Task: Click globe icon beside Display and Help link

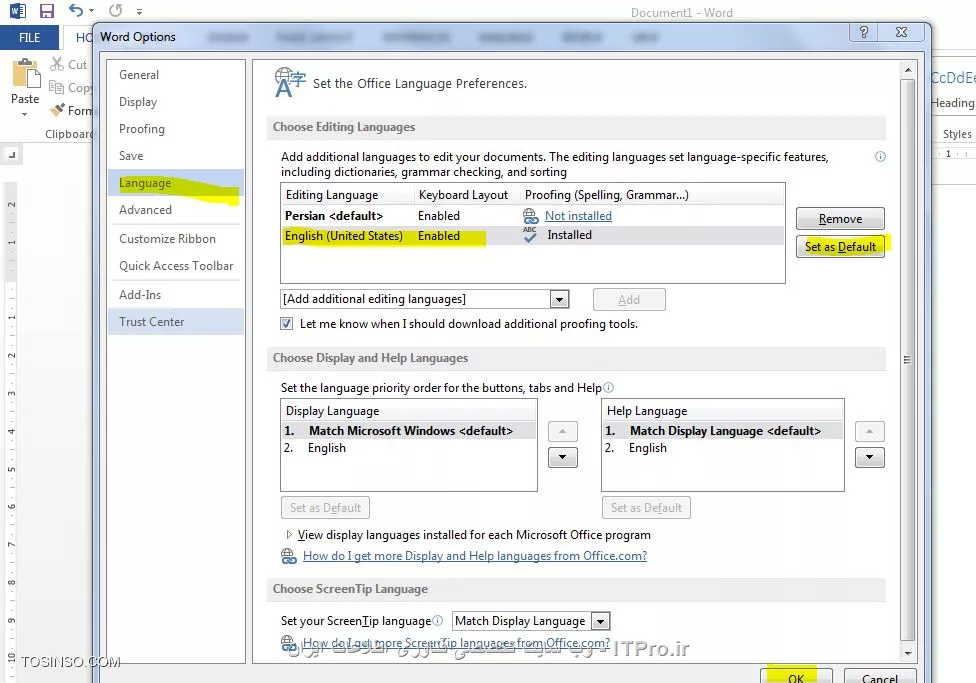Action: coord(288,556)
